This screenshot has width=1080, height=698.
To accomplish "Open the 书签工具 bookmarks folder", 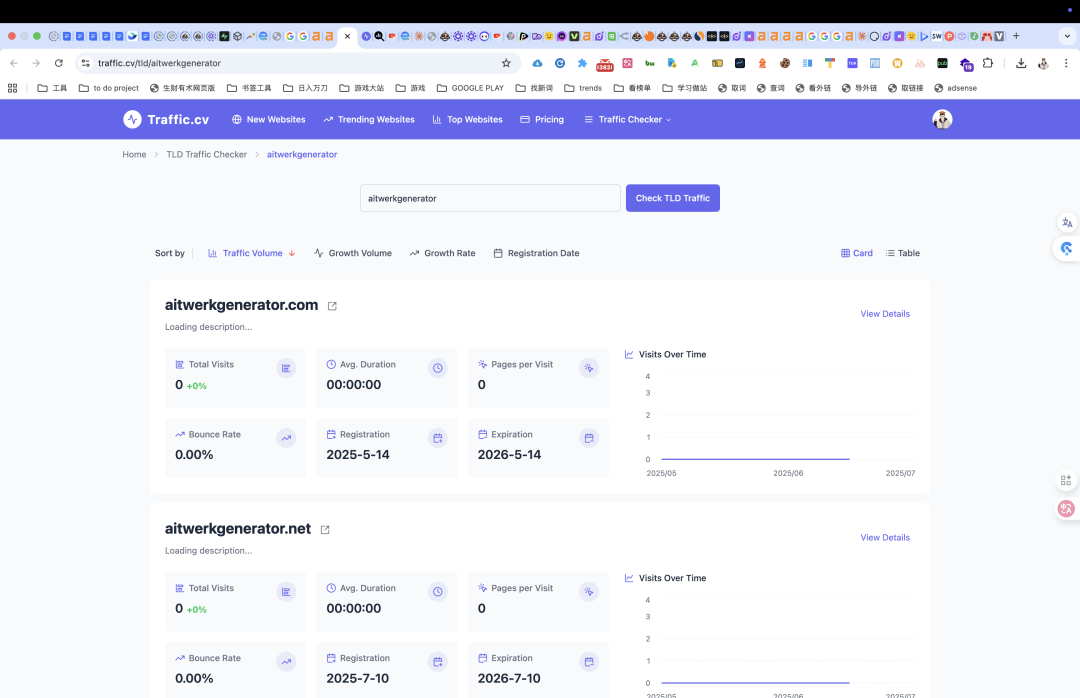I will coord(249,88).
